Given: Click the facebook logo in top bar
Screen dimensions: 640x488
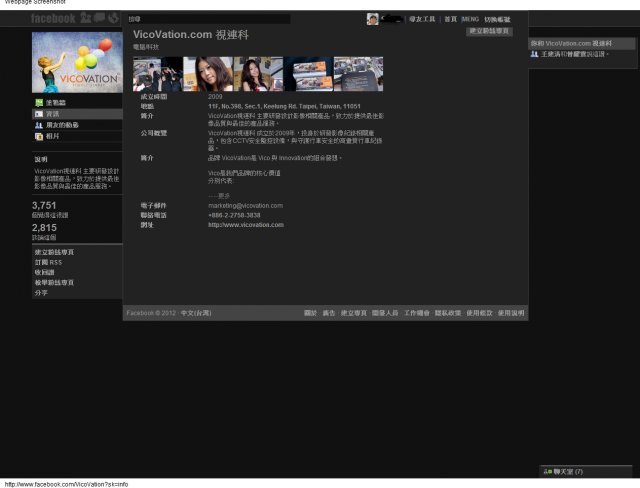Looking at the screenshot, I should tap(53, 18).
